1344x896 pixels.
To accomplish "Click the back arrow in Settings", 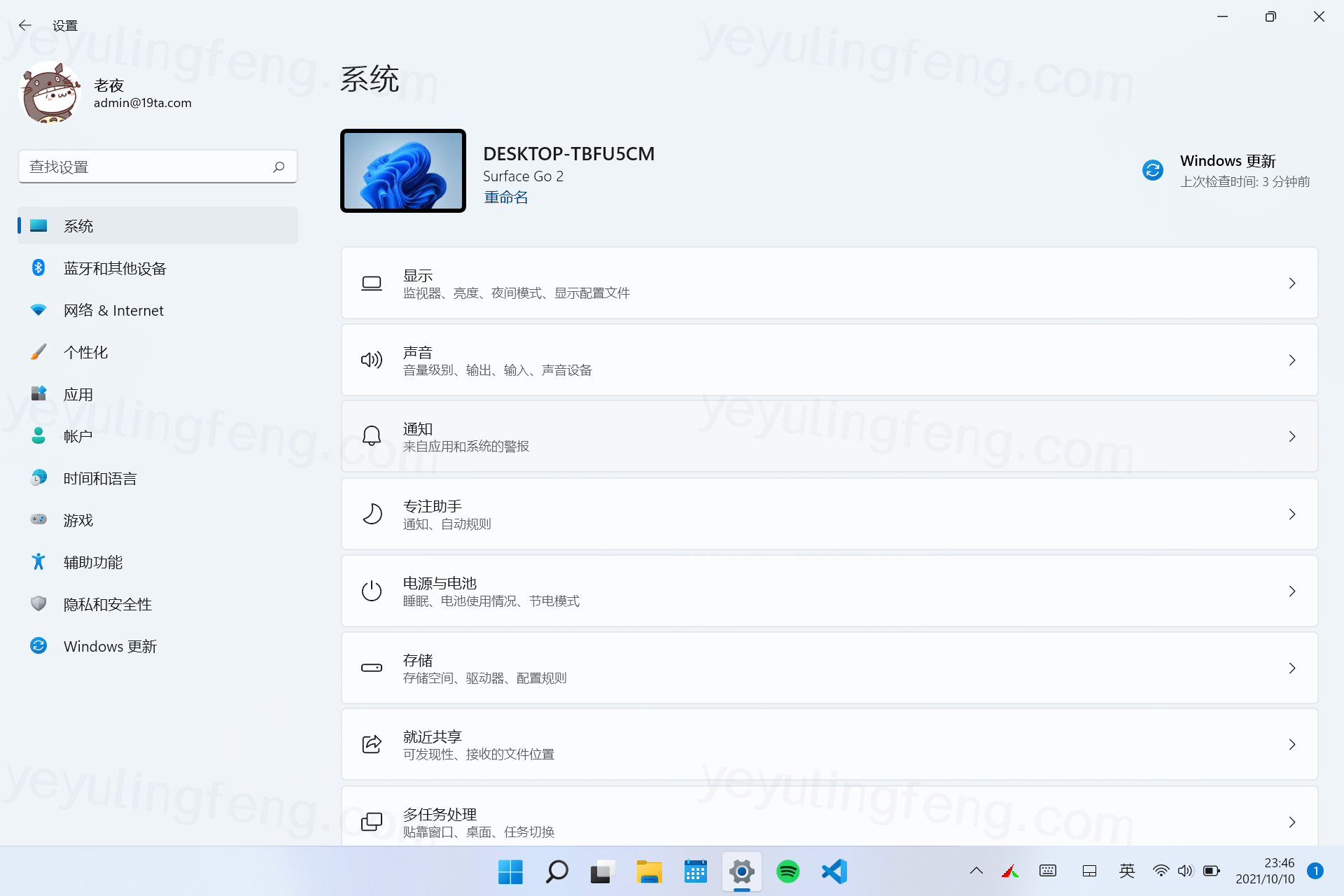I will tap(25, 26).
